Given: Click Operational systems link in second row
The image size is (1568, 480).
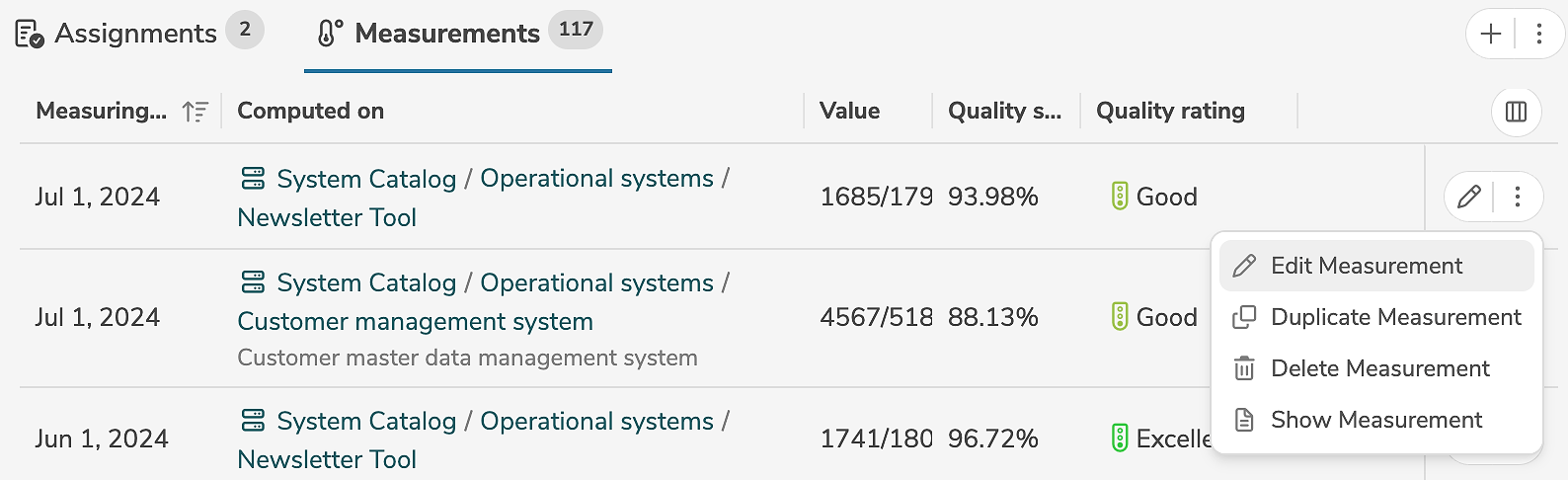Looking at the screenshot, I should coord(596,282).
